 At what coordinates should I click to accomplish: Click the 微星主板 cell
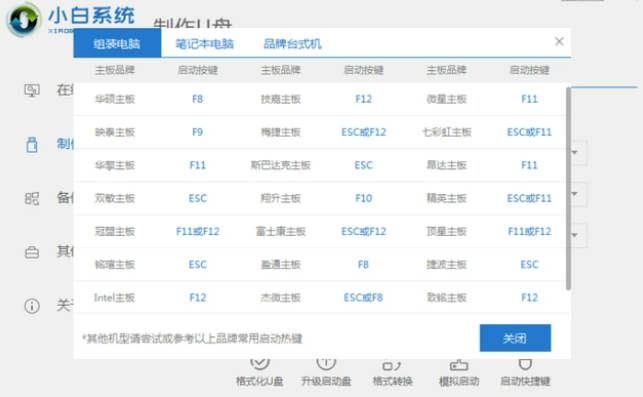(447, 99)
